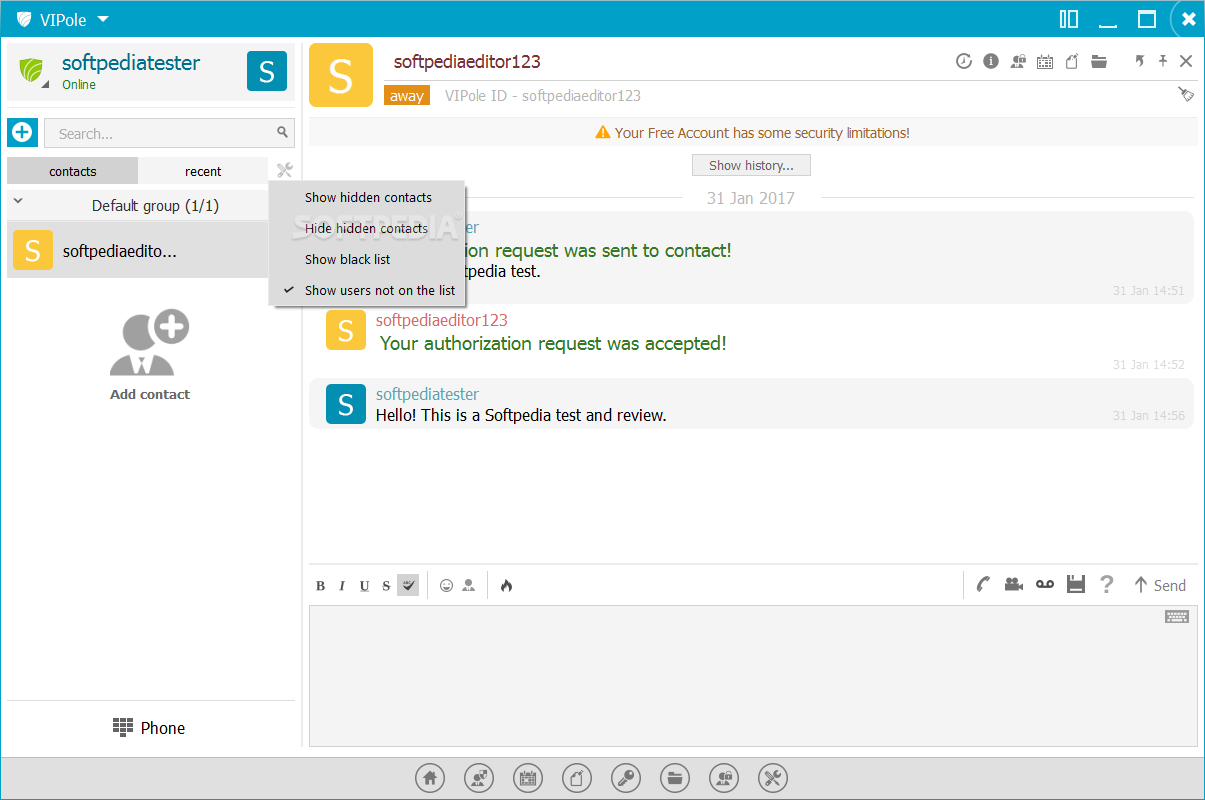Go to Home in the bottom toolbar
This screenshot has height=800, width=1205.
coord(430,777)
